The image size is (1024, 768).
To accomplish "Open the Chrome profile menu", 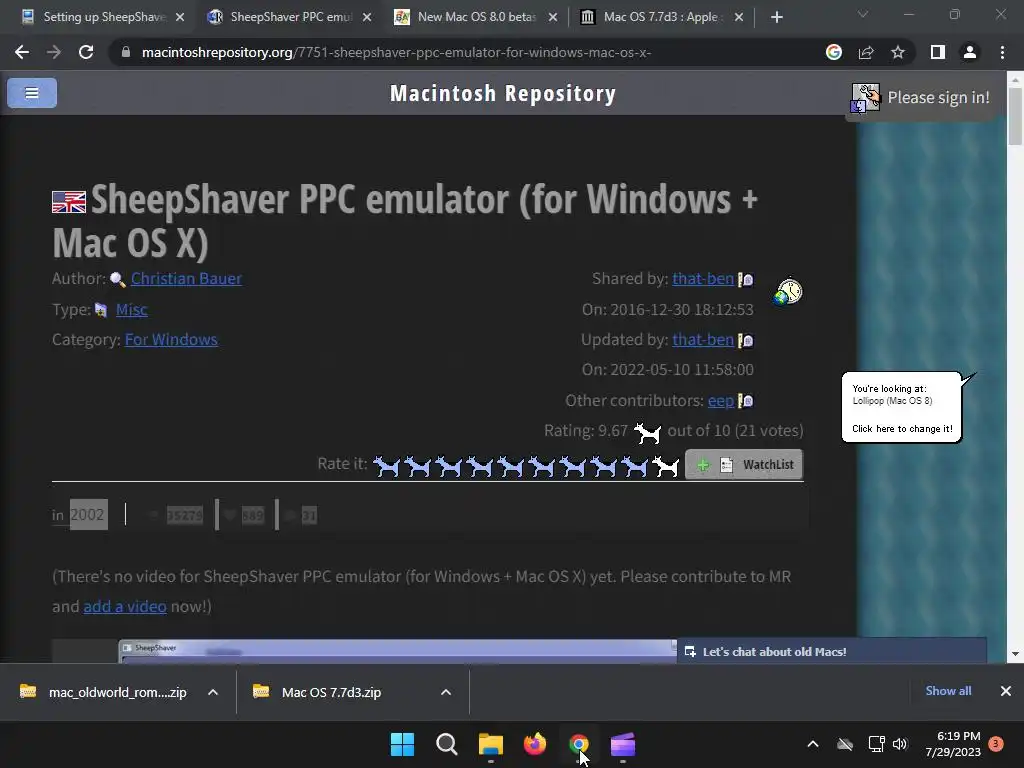I will [970, 52].
